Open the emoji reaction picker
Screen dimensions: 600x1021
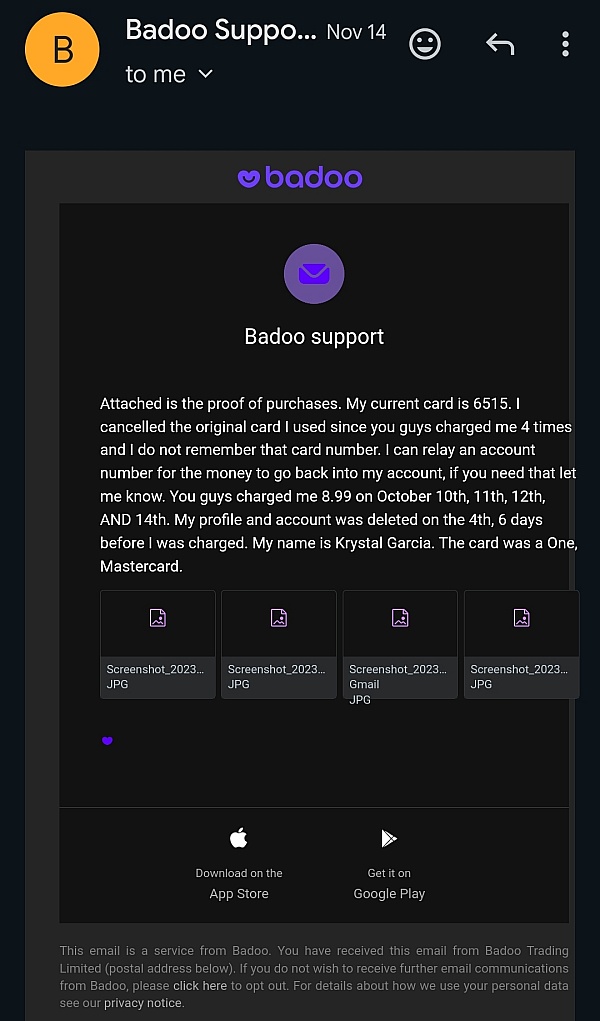tap(424, 44)
